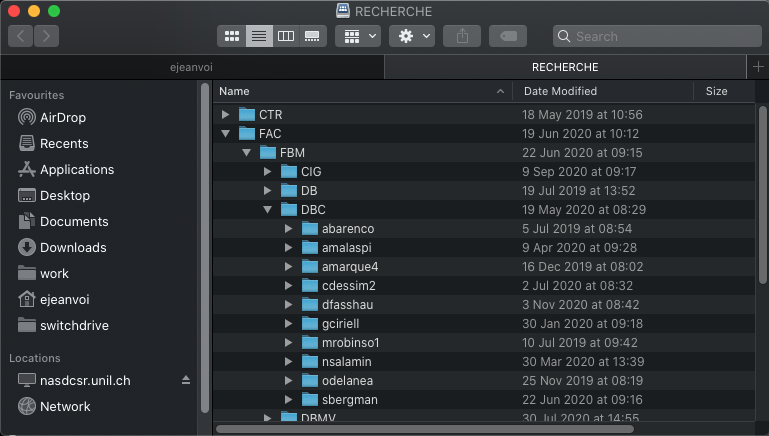Click the Edit Tags toolbar button
769x436 pixels.
508,36
